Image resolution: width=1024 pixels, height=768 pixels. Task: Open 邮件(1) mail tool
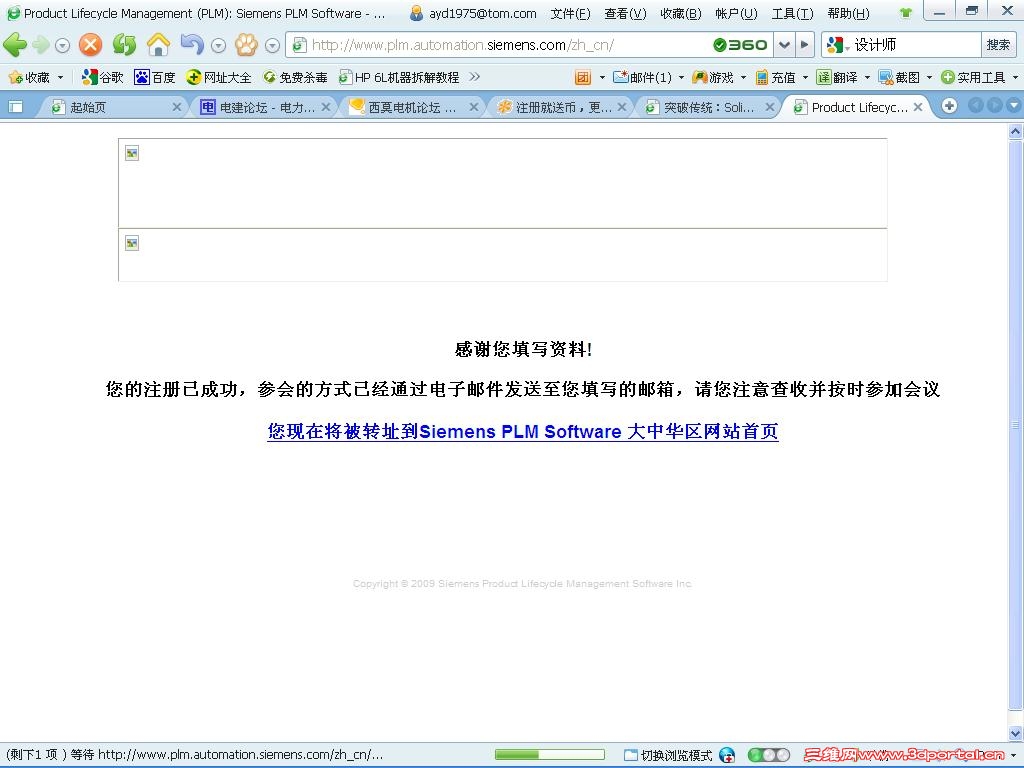click(643, 77)
